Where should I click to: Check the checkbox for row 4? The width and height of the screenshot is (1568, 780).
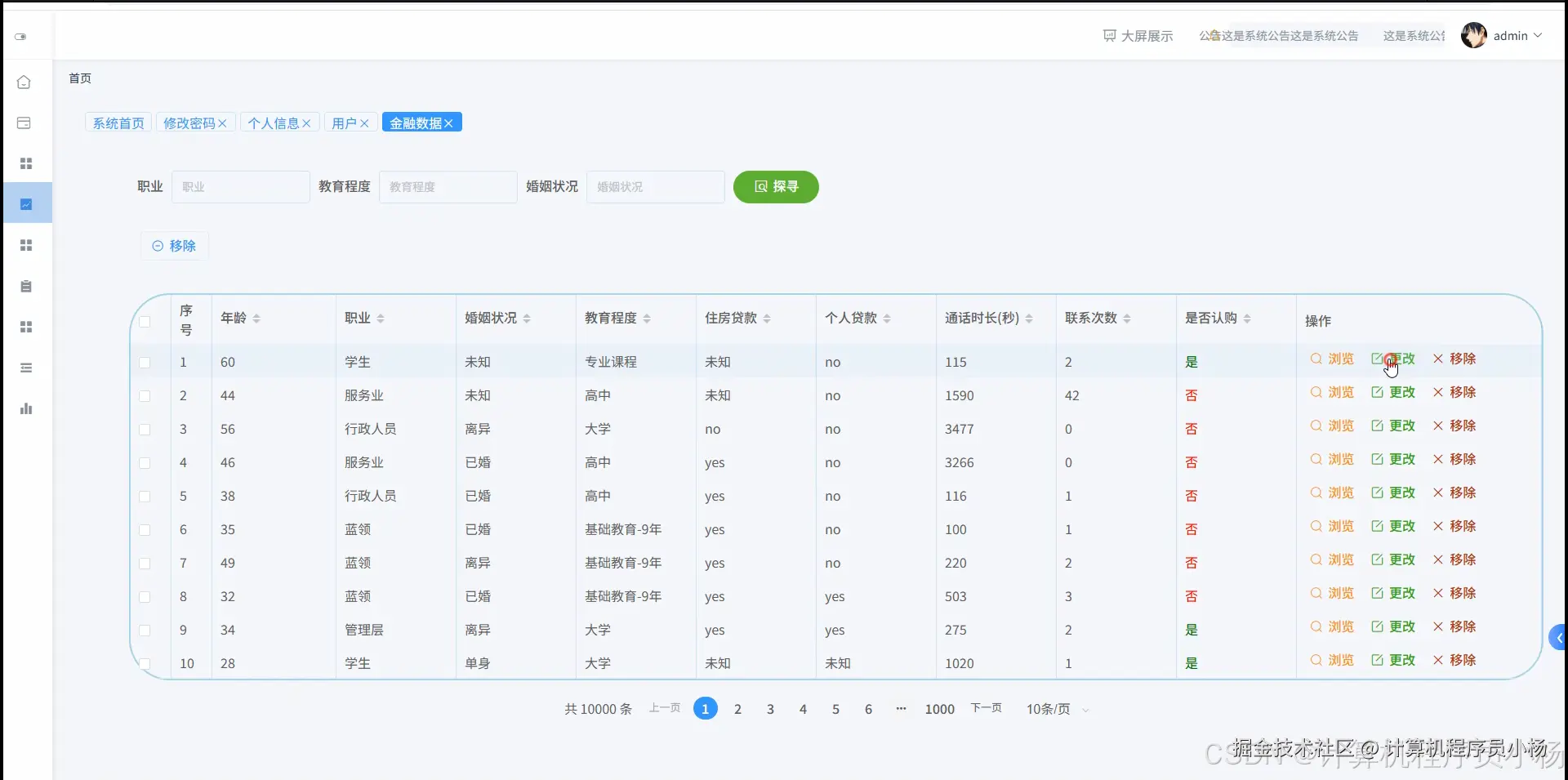(145, 463)
